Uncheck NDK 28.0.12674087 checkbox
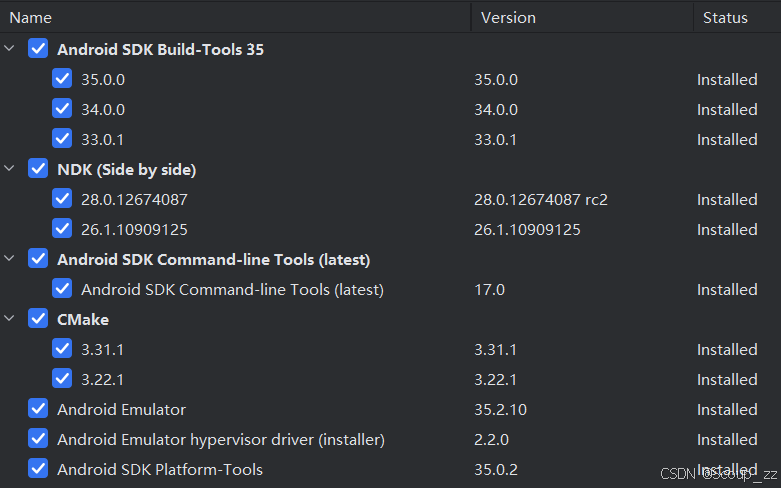 click(62, 199)
